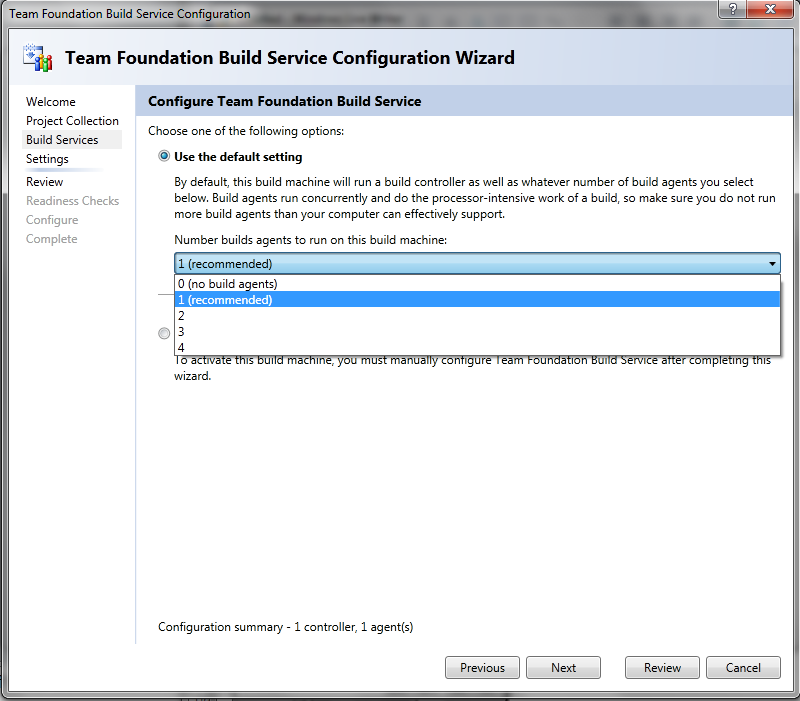Jump to the Review step in sidebar
800x701 pixels.
tap(44, 182)
